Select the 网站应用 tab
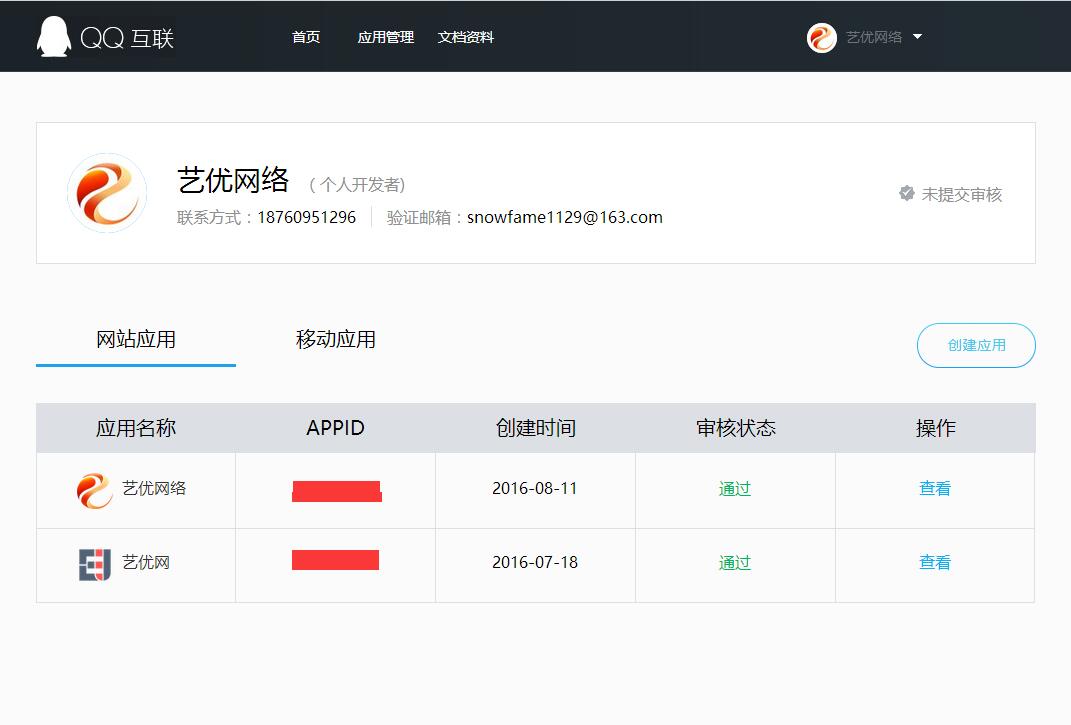This screenshot has height=725, width=1071. click(135, 339)
